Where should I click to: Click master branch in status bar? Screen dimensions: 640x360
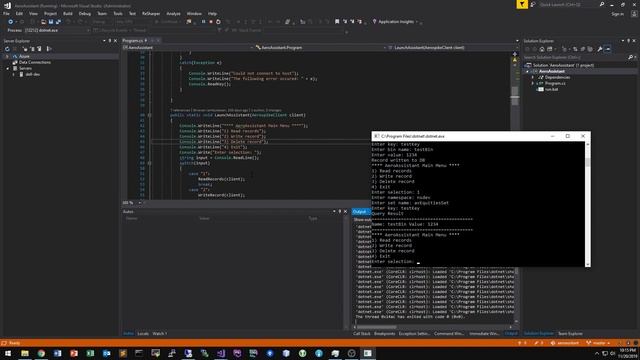point(598,343)
